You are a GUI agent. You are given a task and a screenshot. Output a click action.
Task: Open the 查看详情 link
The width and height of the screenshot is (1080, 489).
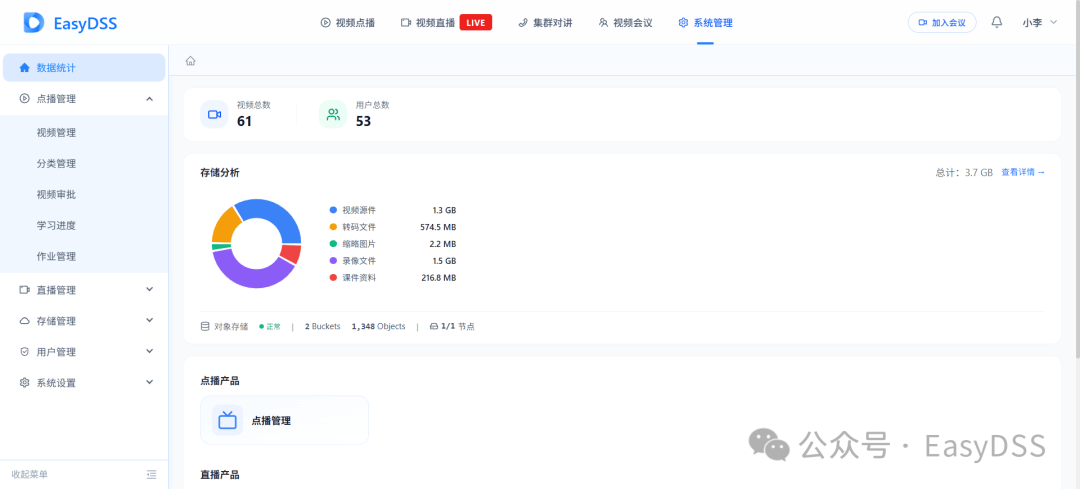(1023, 172)
